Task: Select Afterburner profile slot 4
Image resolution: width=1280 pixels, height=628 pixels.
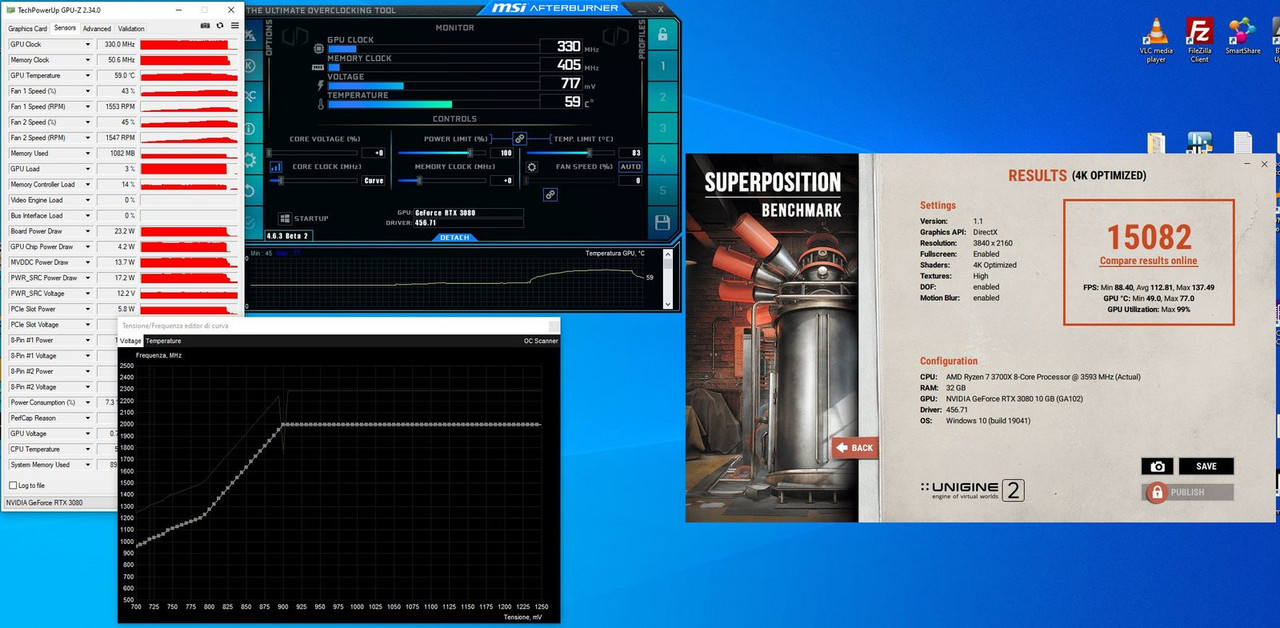Action: click(661, 159)
